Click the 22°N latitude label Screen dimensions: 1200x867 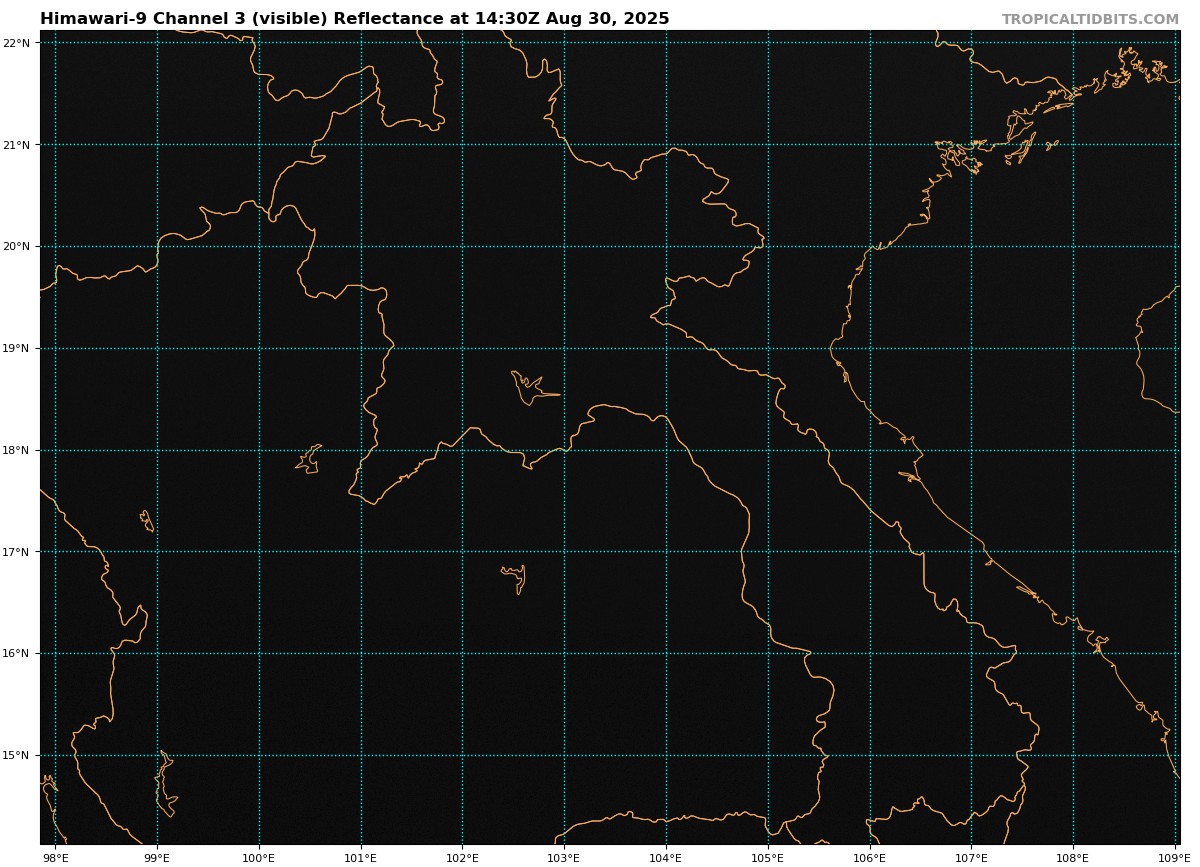17,43
